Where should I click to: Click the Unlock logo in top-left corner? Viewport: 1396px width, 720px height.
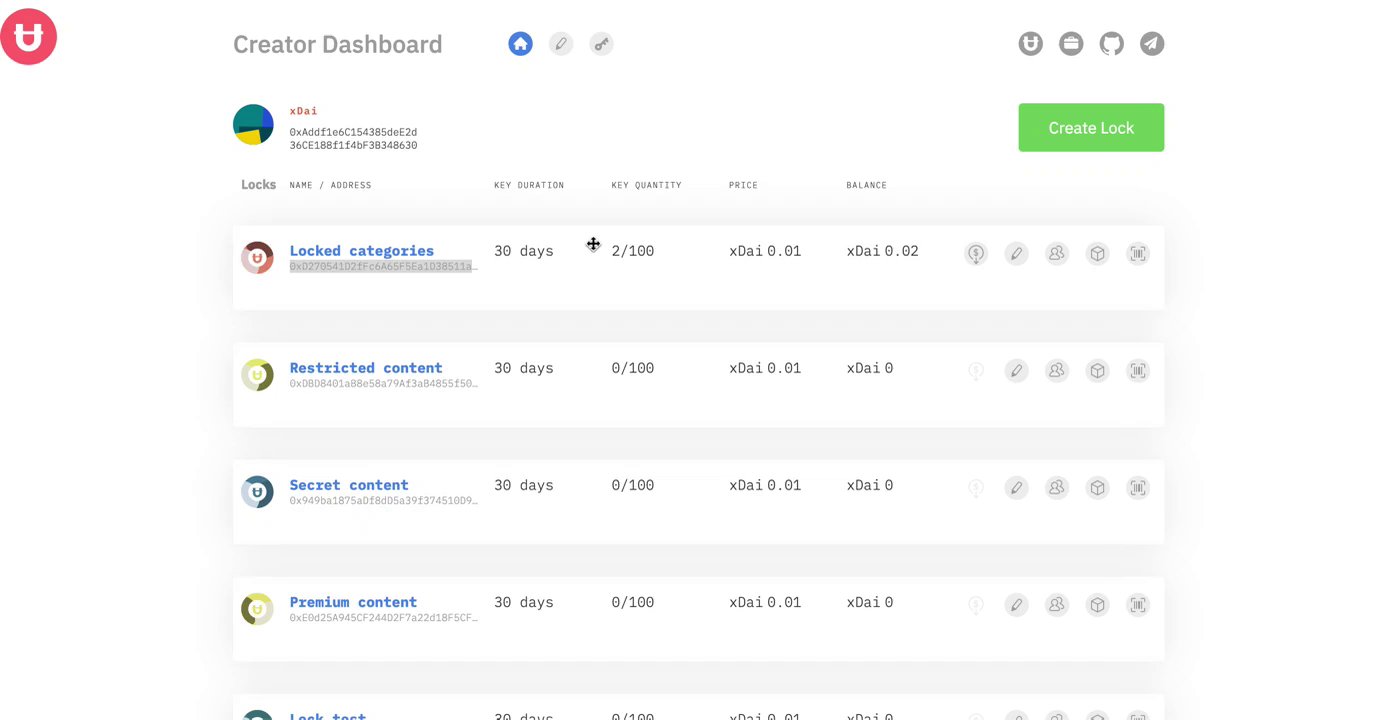point(28,37)
